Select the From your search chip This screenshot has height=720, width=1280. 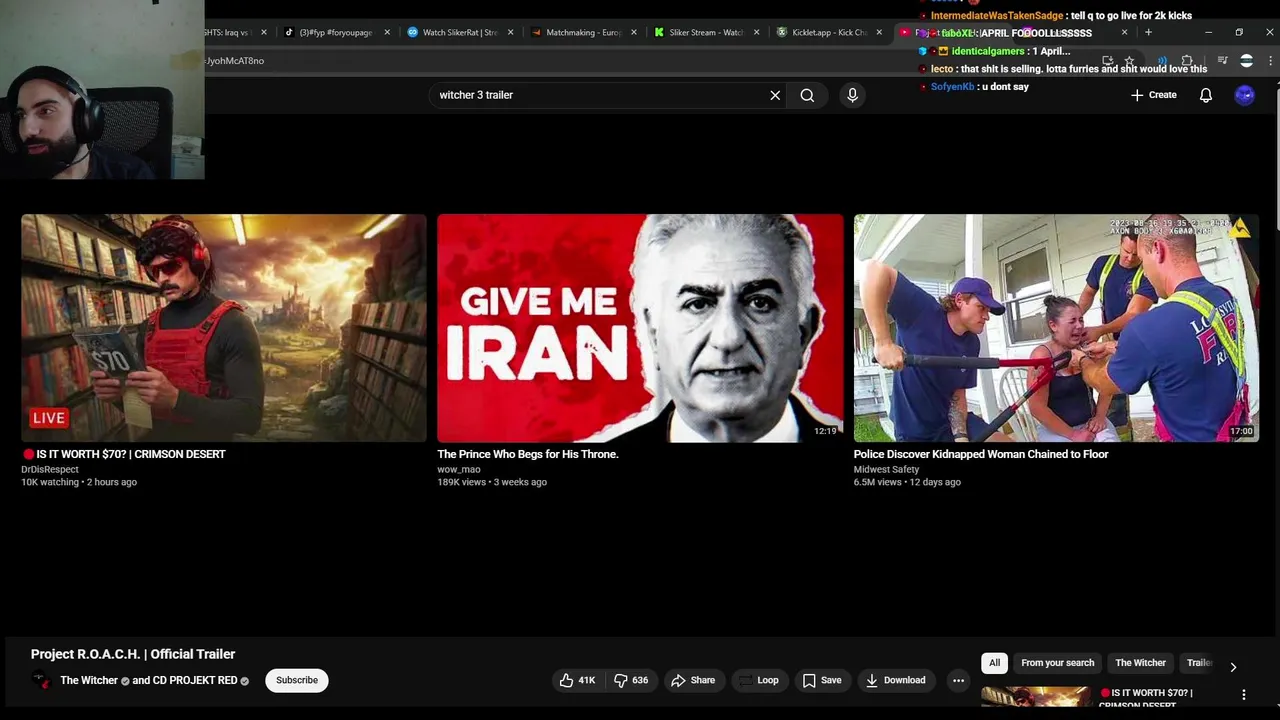click(x=1057, y=663)
